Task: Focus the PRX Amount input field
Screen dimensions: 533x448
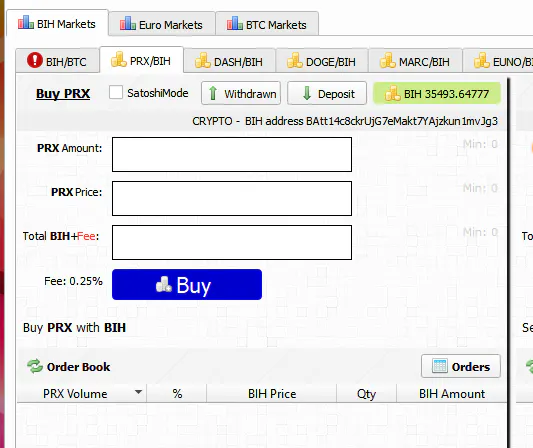Action: (x=232, y=154)
